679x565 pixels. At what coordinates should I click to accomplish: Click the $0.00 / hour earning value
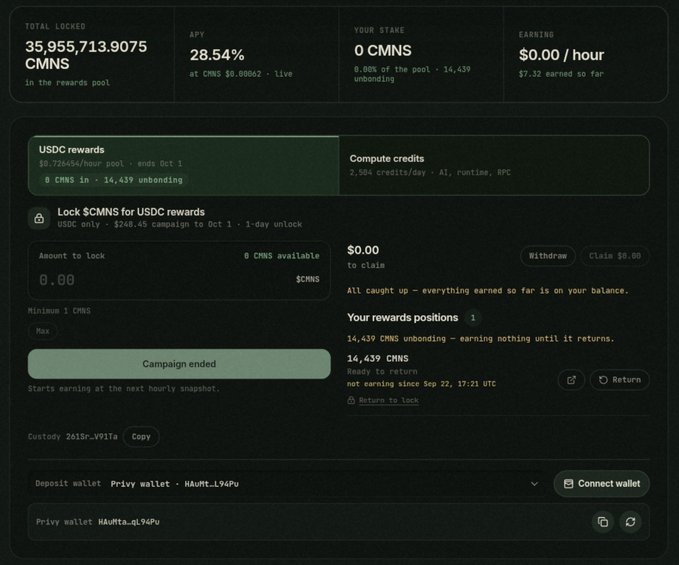click(x=561, y=55)
